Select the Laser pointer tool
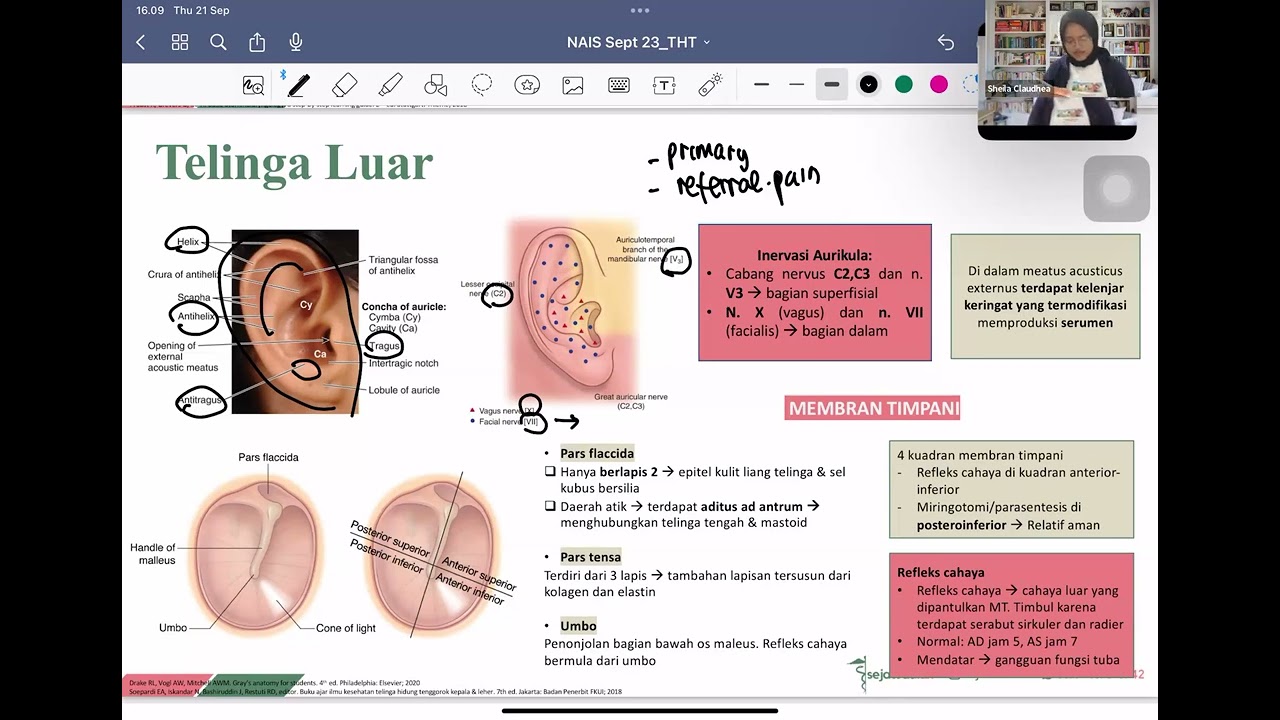Image resolution: width=1280 pixels, height=720 pixels. (x=710, y=85)
